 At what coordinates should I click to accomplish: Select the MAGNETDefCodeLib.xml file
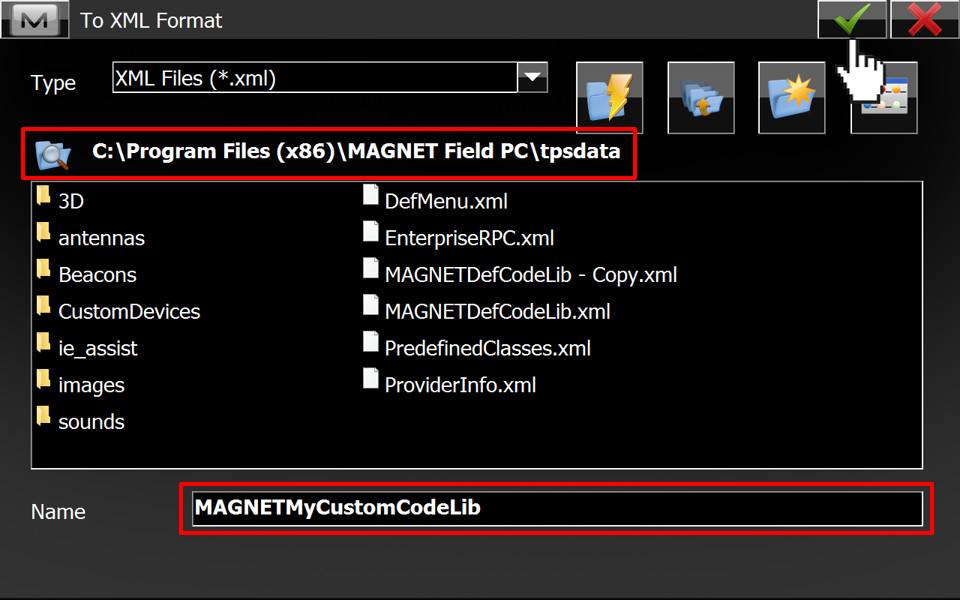coord(497,311)
